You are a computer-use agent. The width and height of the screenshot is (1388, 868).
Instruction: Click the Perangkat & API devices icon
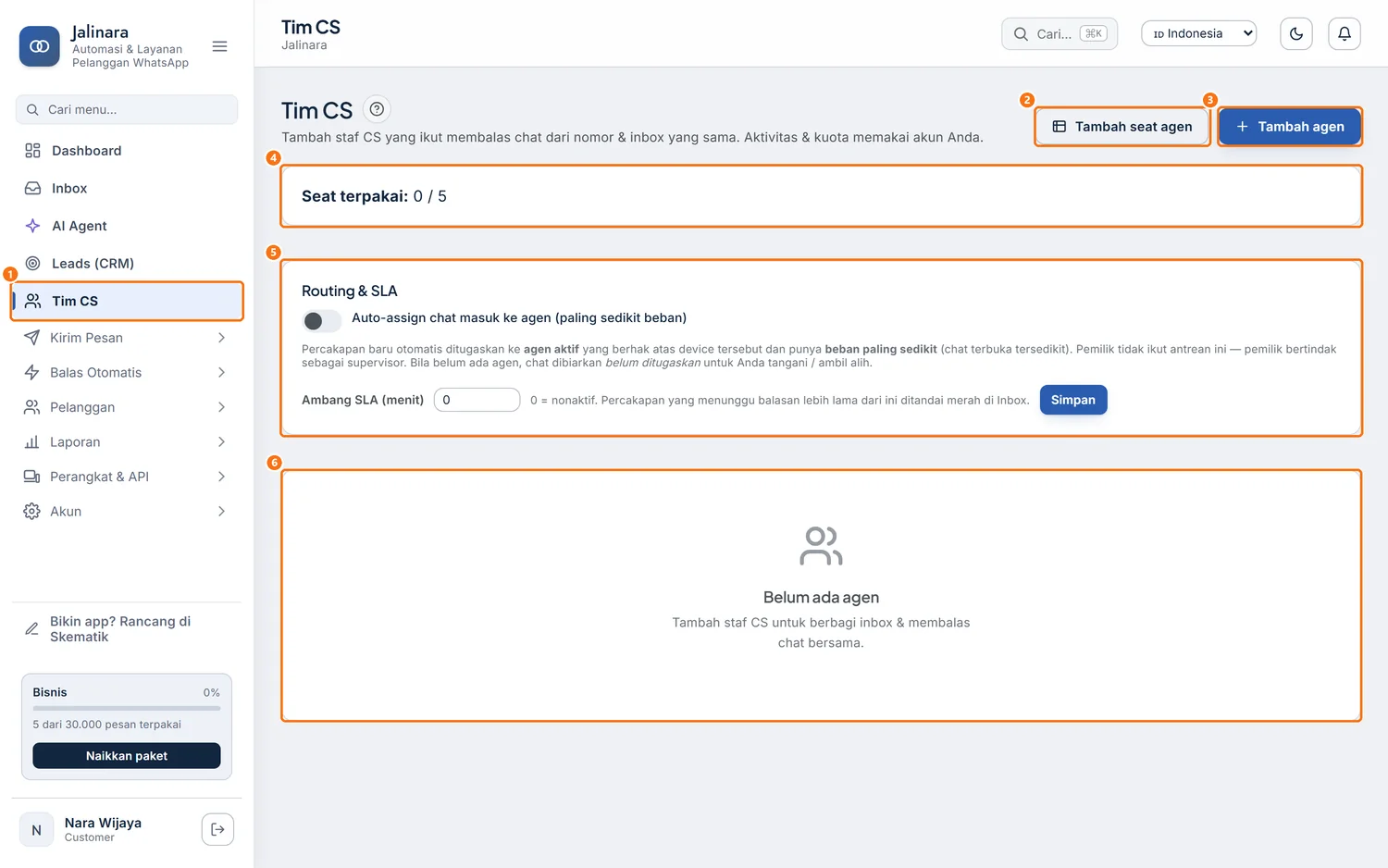(x=31, y=477)
